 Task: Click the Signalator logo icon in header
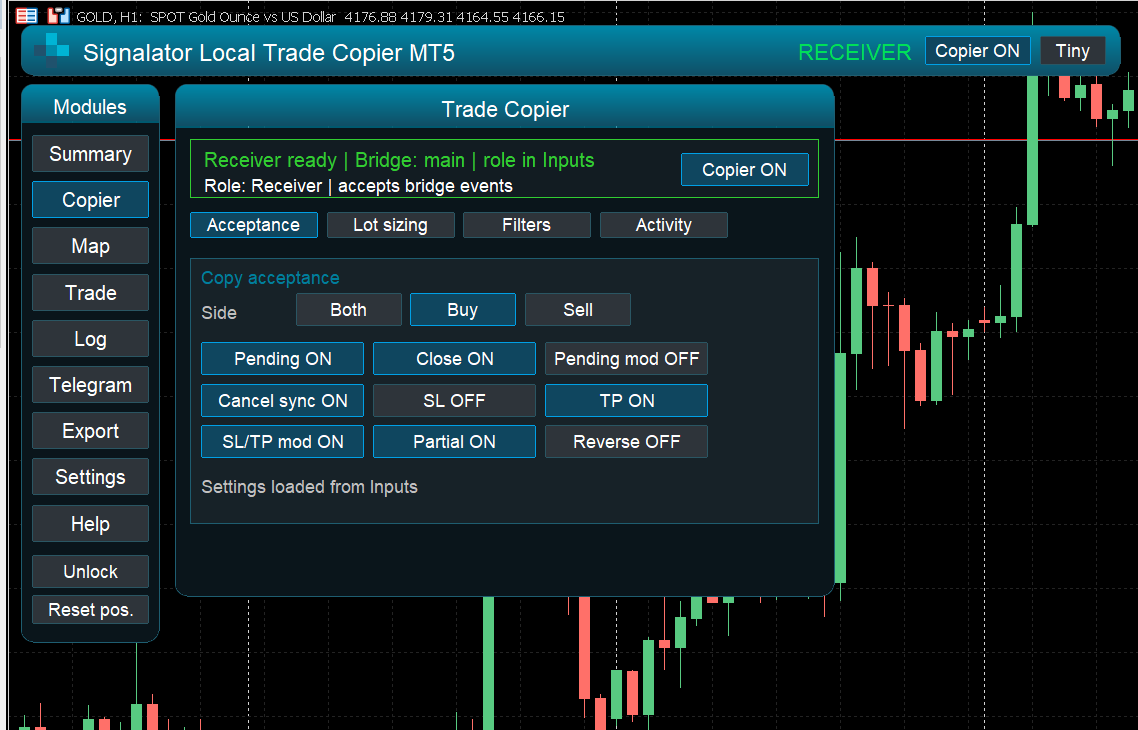(52, 50)
